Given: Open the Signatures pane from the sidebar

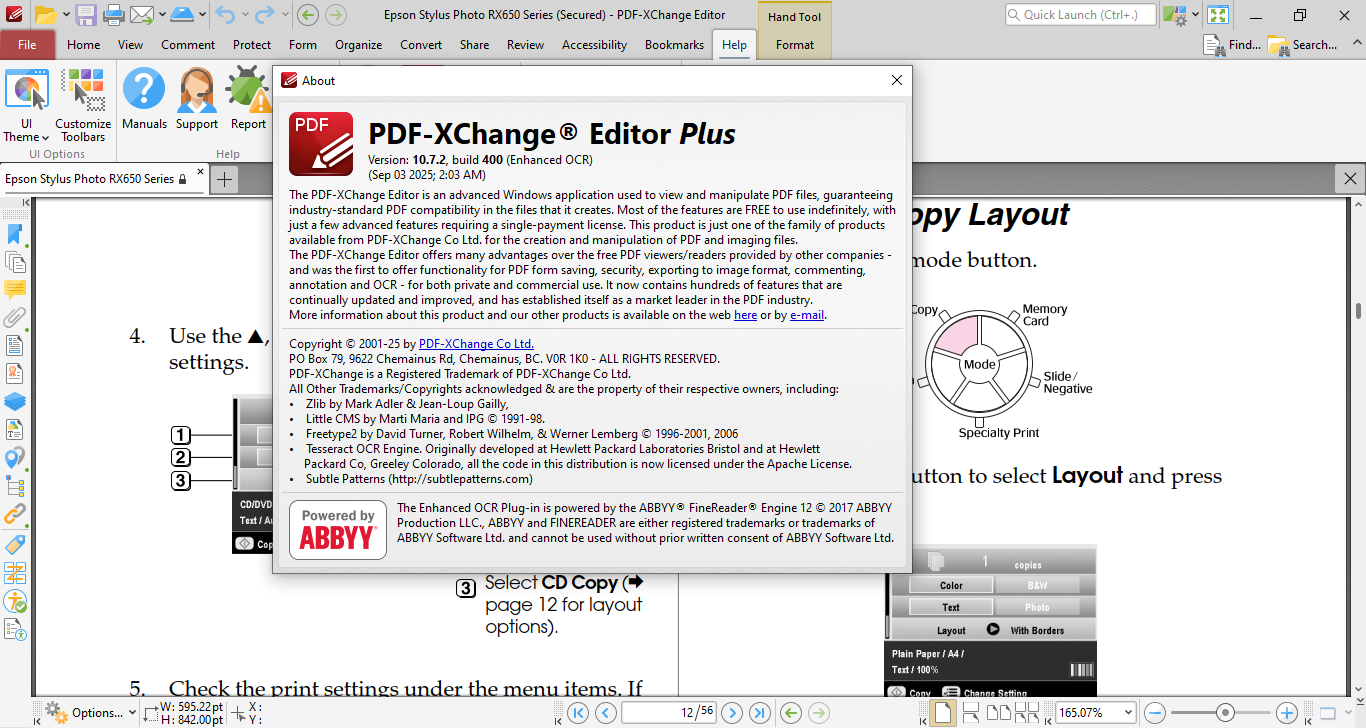Looking at the screenshot, I should coord(15,374).
